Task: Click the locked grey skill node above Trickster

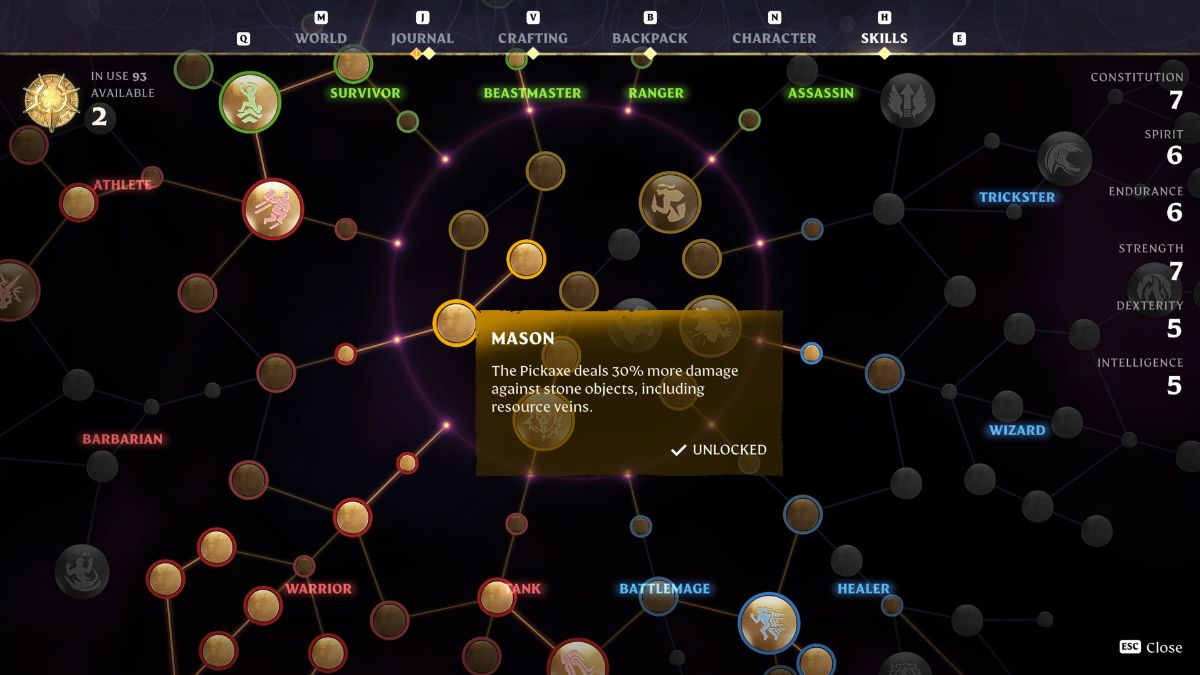Action: (x=1064, y=159)
